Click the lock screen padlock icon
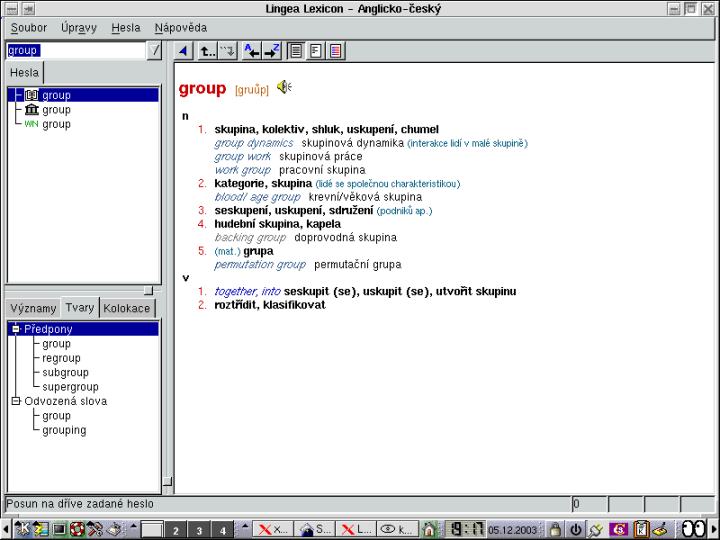Image resolution: width=720 pixels, height=540 pixels. 555,529
